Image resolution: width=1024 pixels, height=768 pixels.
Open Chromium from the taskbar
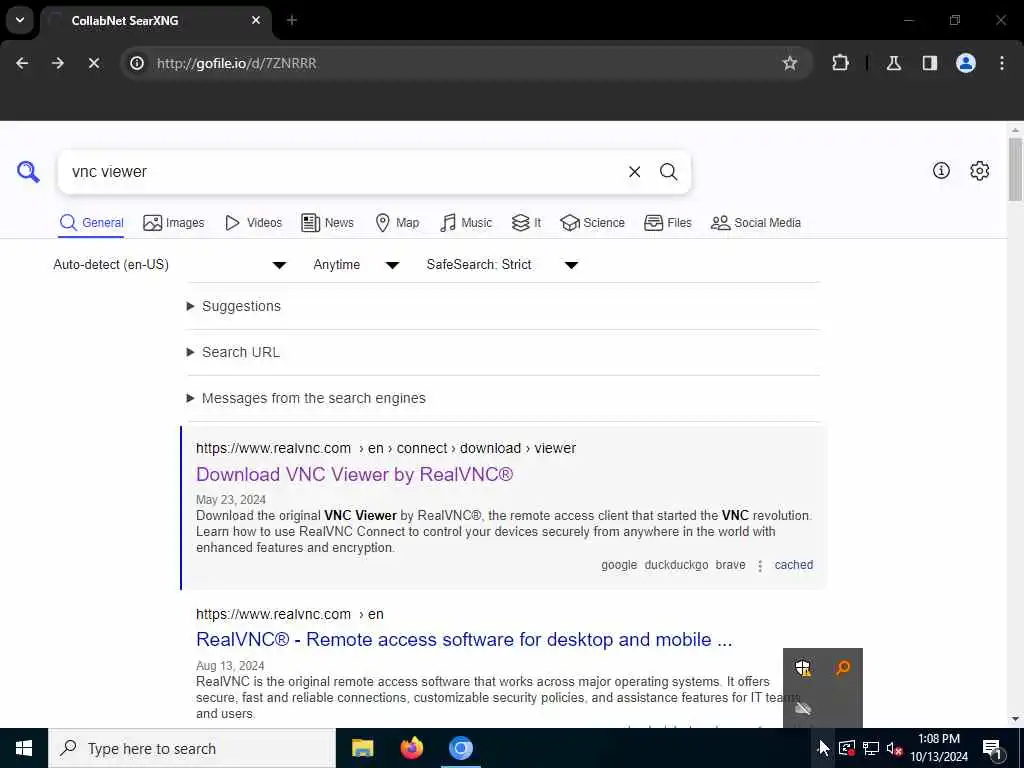(460, 748)
